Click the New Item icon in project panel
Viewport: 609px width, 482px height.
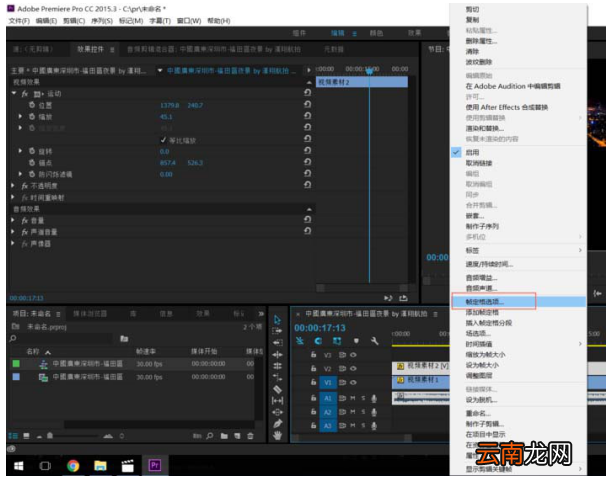[x=237, y=436]
